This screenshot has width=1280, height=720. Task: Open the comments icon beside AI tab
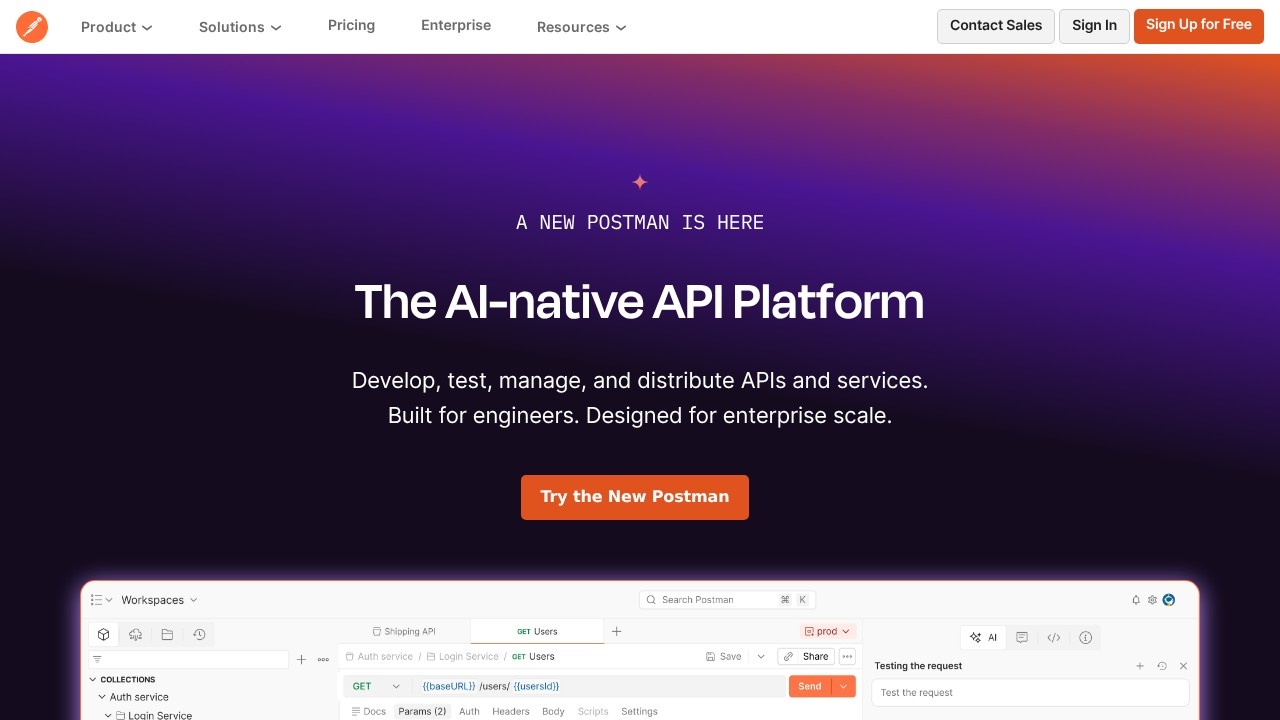1021,637
